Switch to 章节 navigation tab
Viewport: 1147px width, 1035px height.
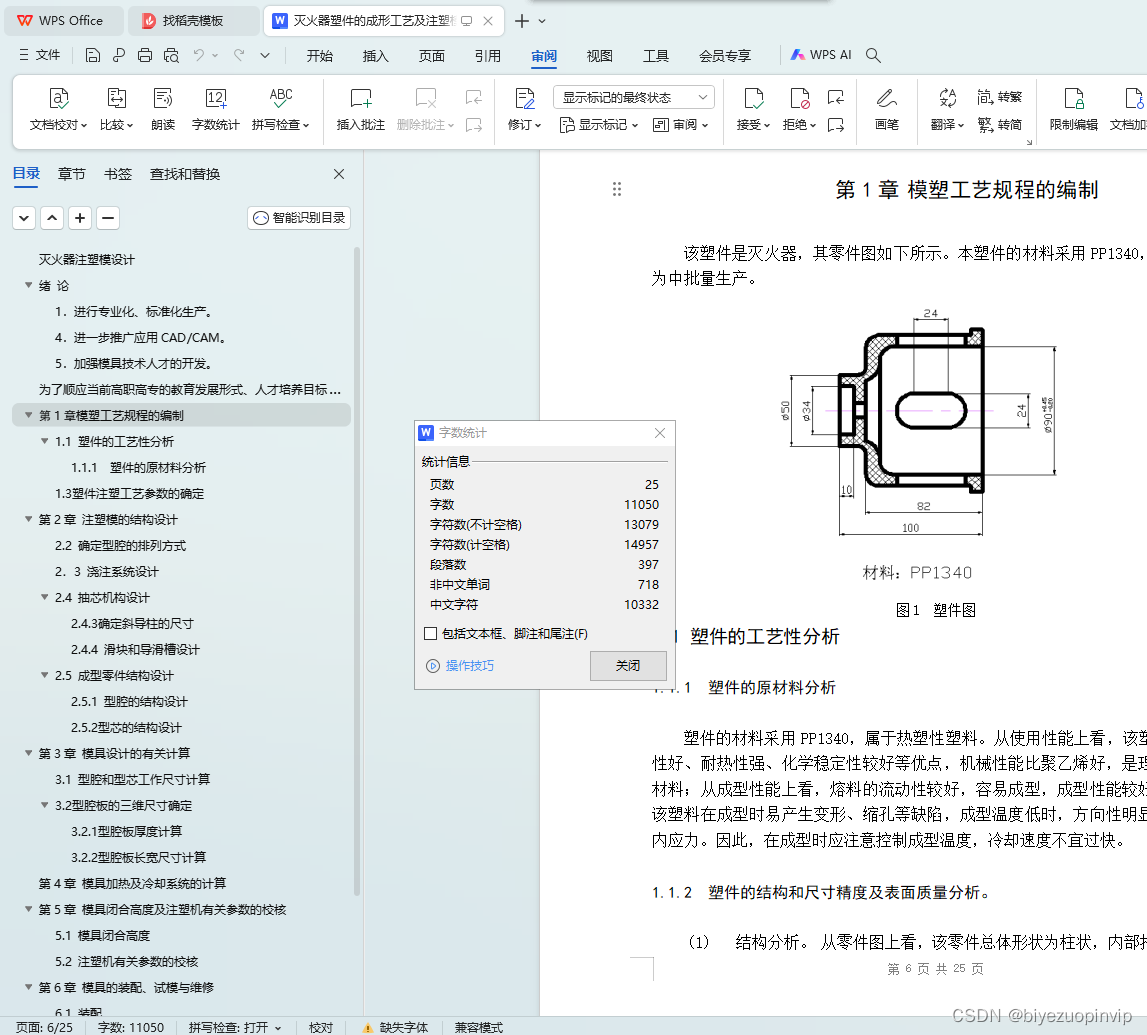coord(72,174)
